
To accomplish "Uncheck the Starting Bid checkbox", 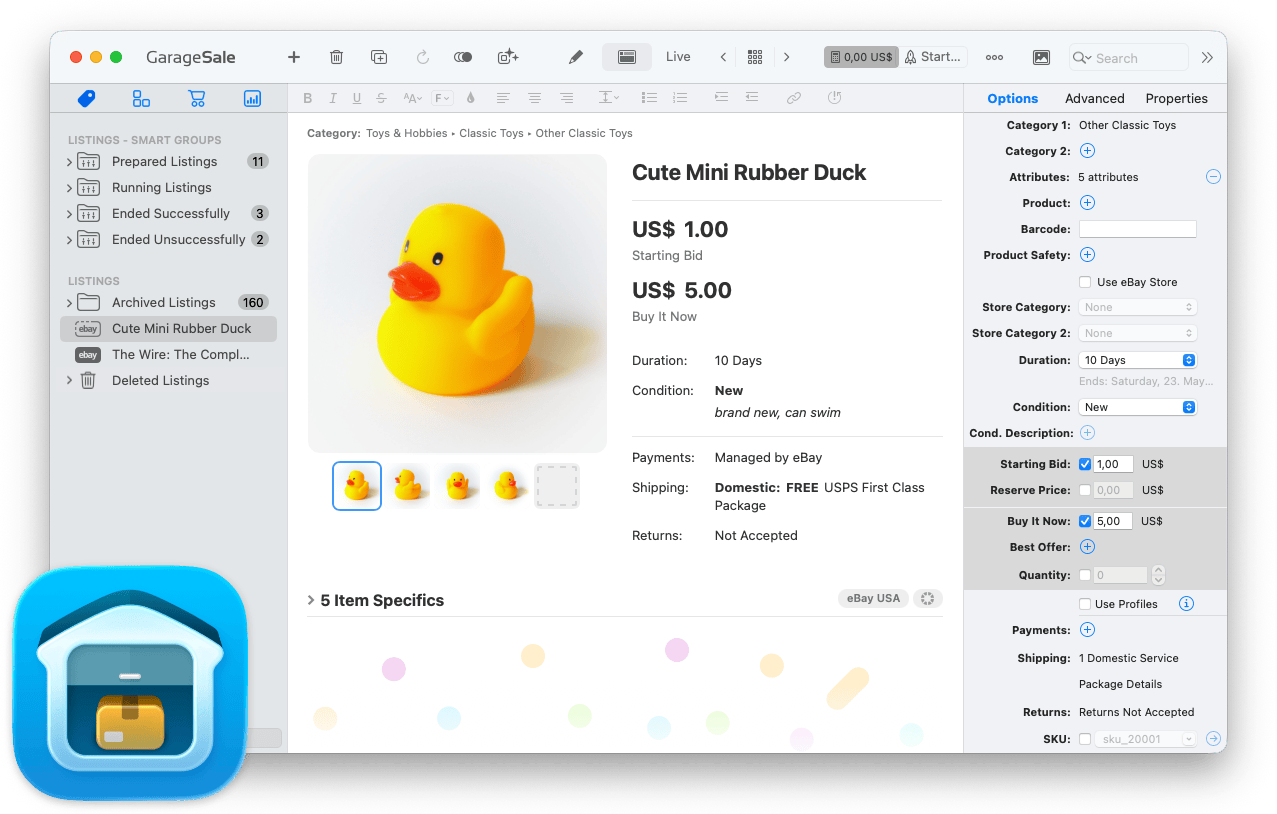I will coord(1085,464).
